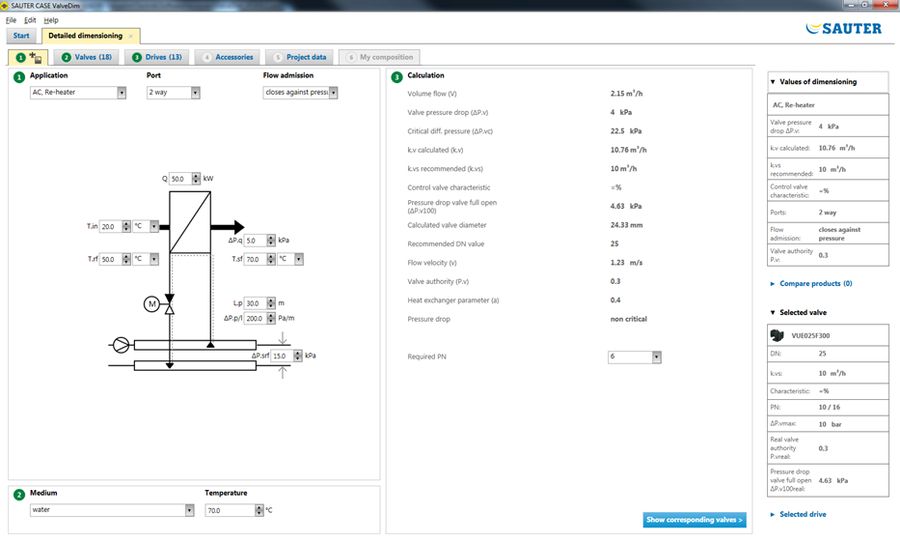Screen dimensions: 900x542
Task: Close the Detailed dimensioning tab
Action: (130, 36)
